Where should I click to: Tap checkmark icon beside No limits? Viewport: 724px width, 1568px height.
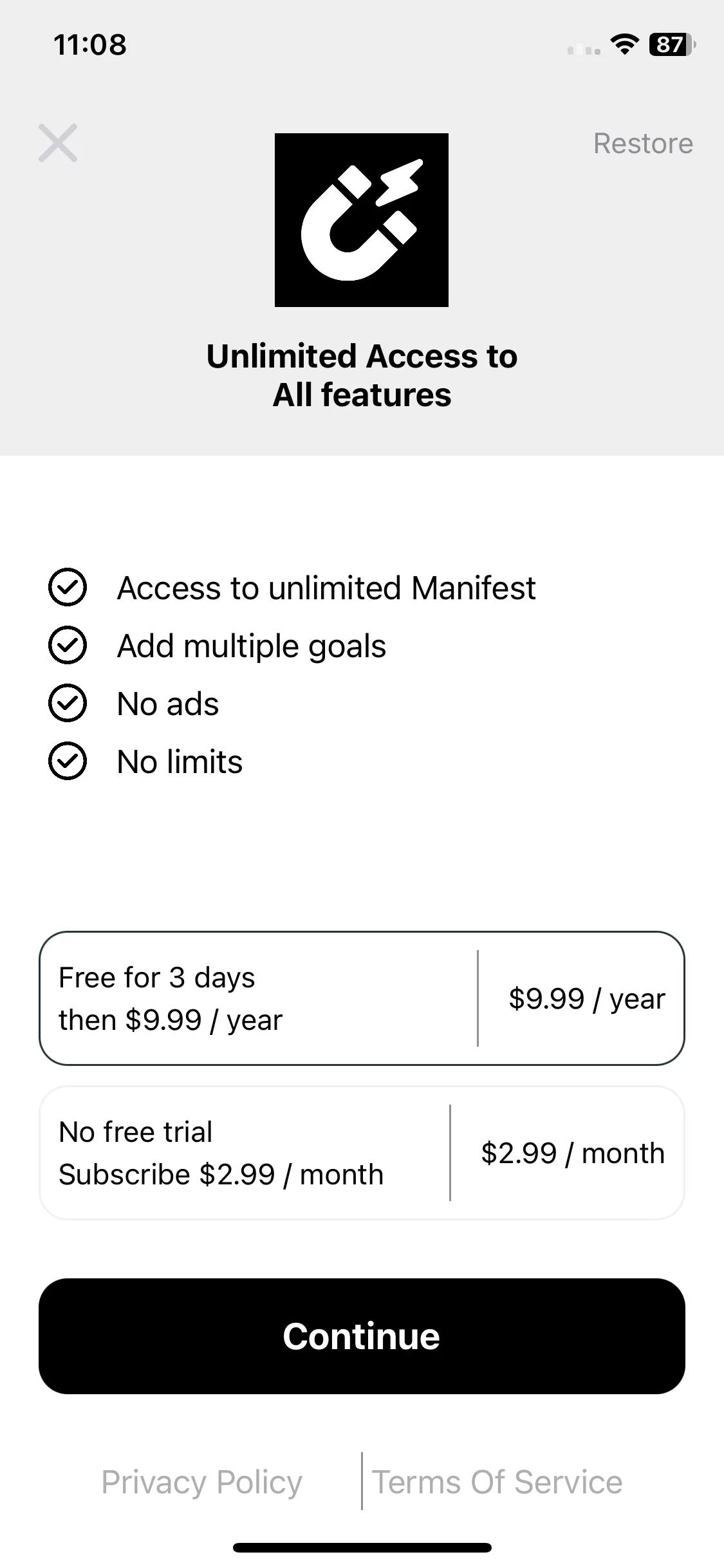(68, 761)
